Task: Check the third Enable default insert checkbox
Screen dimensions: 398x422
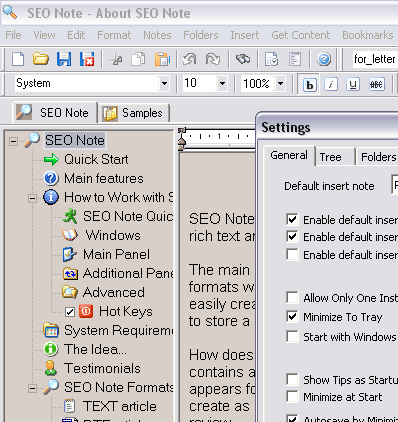Action: click(292, 255)
